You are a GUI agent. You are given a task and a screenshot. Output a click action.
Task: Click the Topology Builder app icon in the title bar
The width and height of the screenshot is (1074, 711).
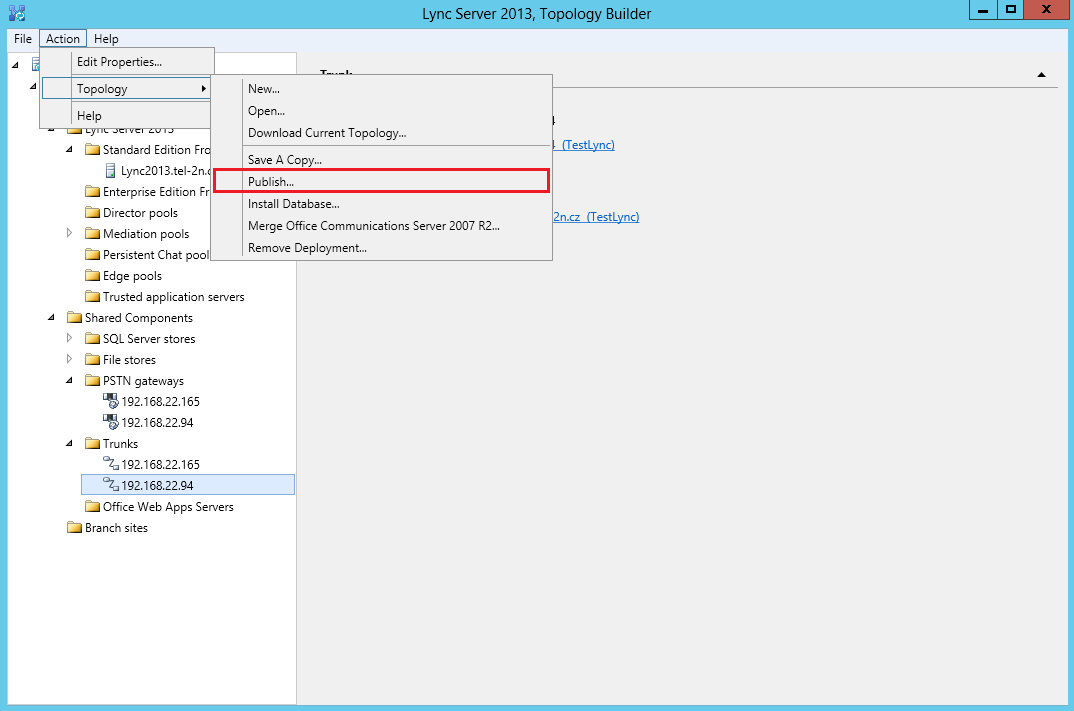click(x=16, y=11)
